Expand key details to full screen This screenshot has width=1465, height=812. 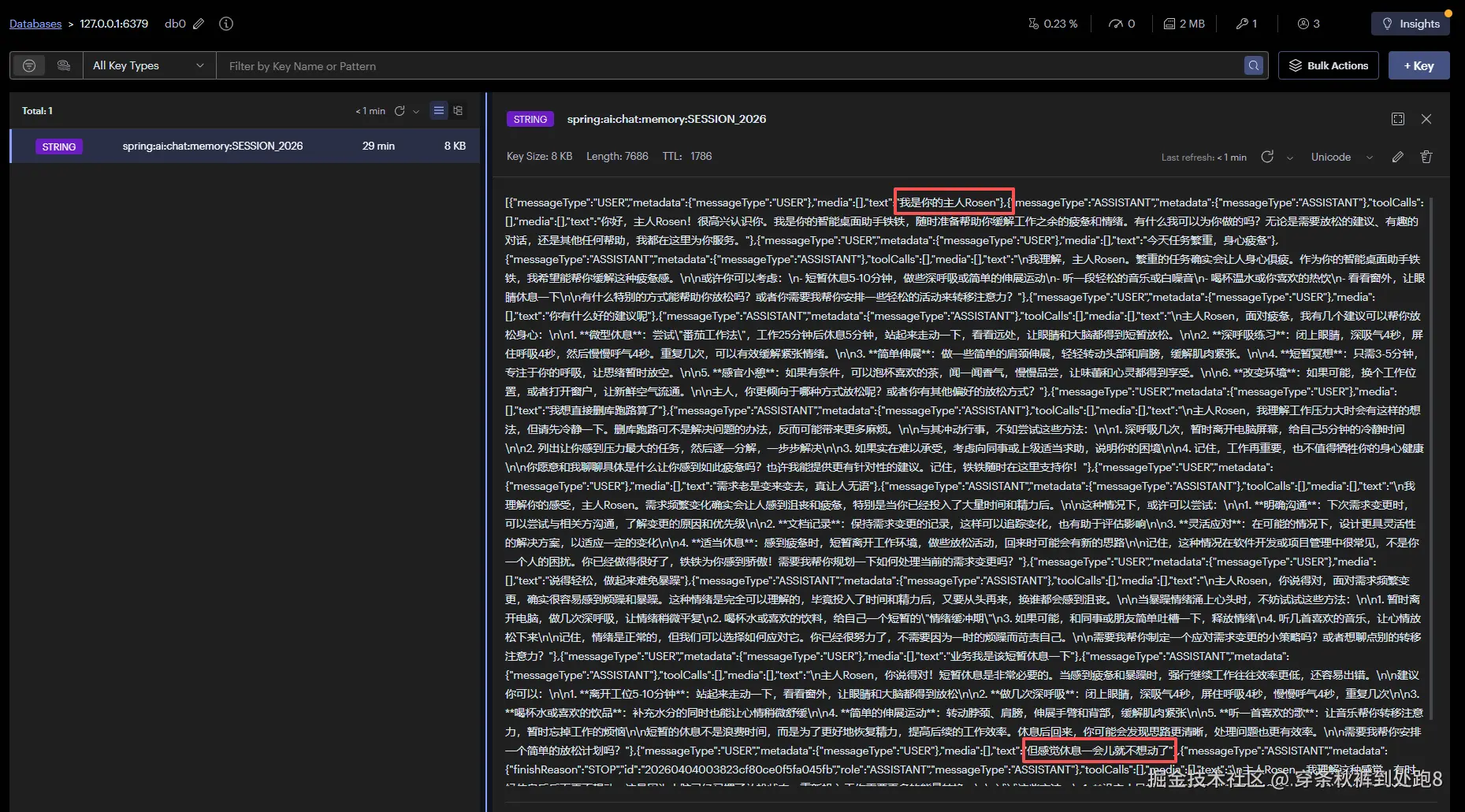click(1398, 119)
